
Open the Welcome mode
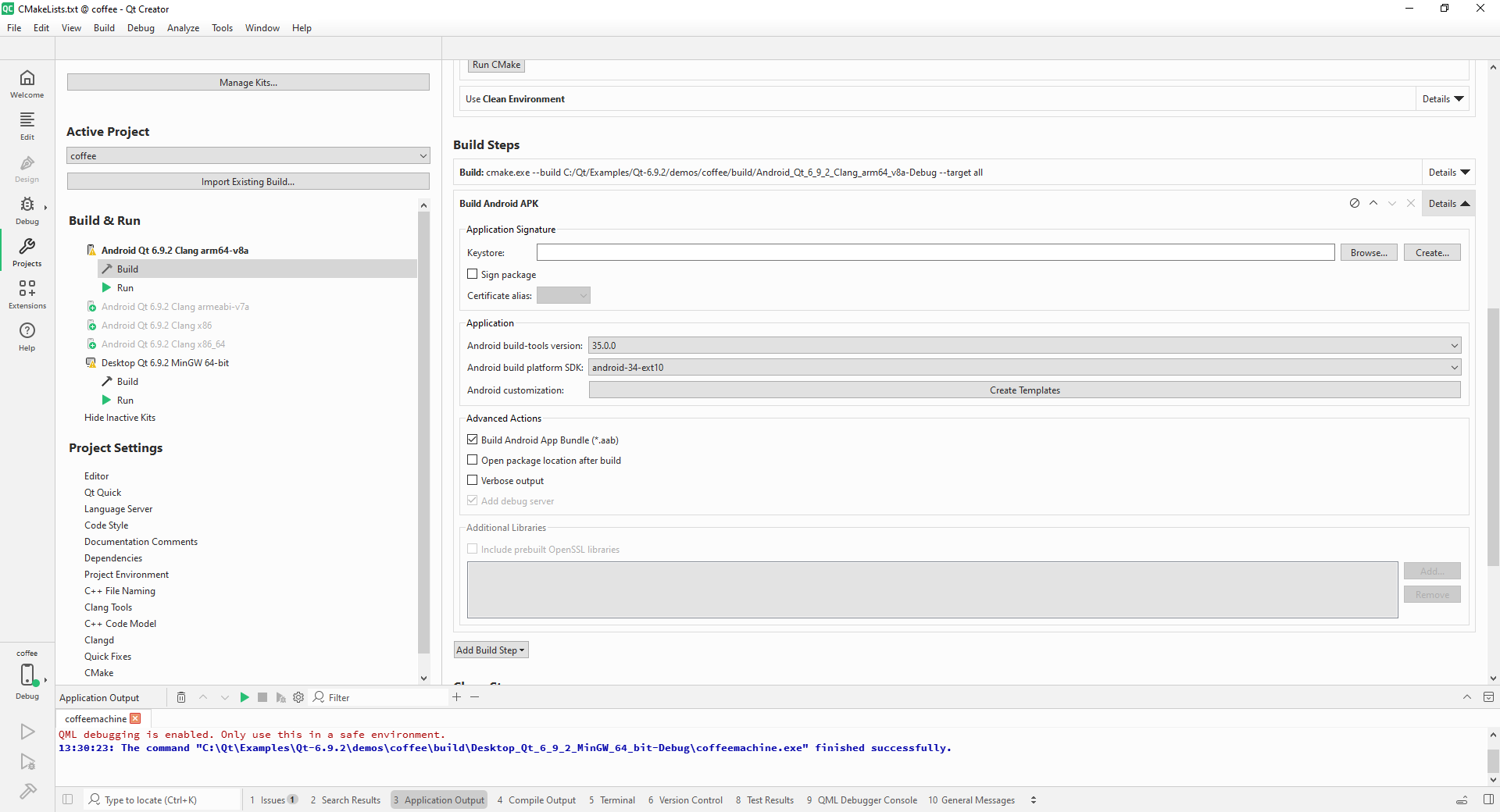(27, 84)
